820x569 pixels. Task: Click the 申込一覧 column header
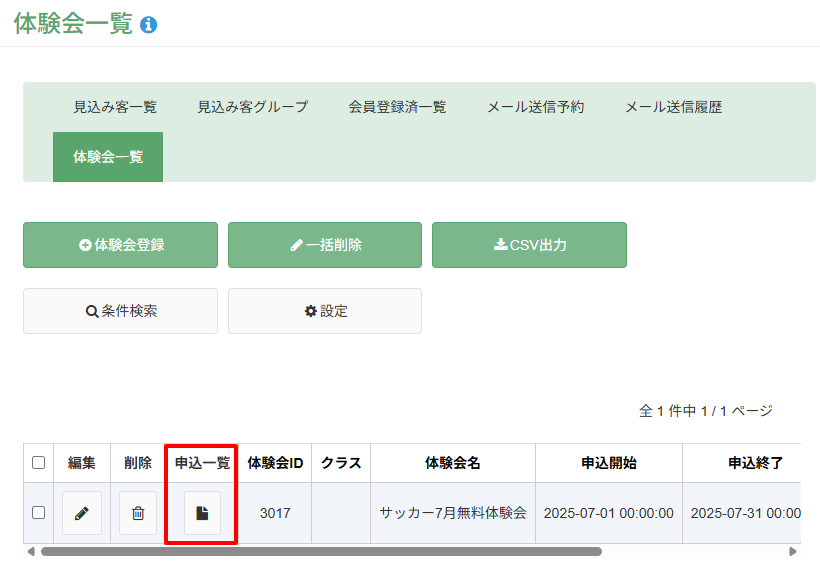tap(202, 463)
